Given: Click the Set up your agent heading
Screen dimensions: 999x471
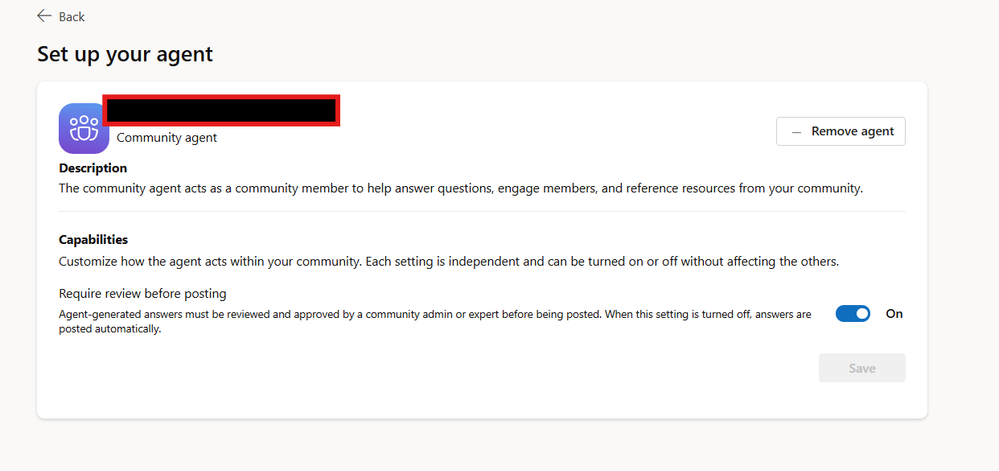Looking at the screenshot, I should 125,54.
